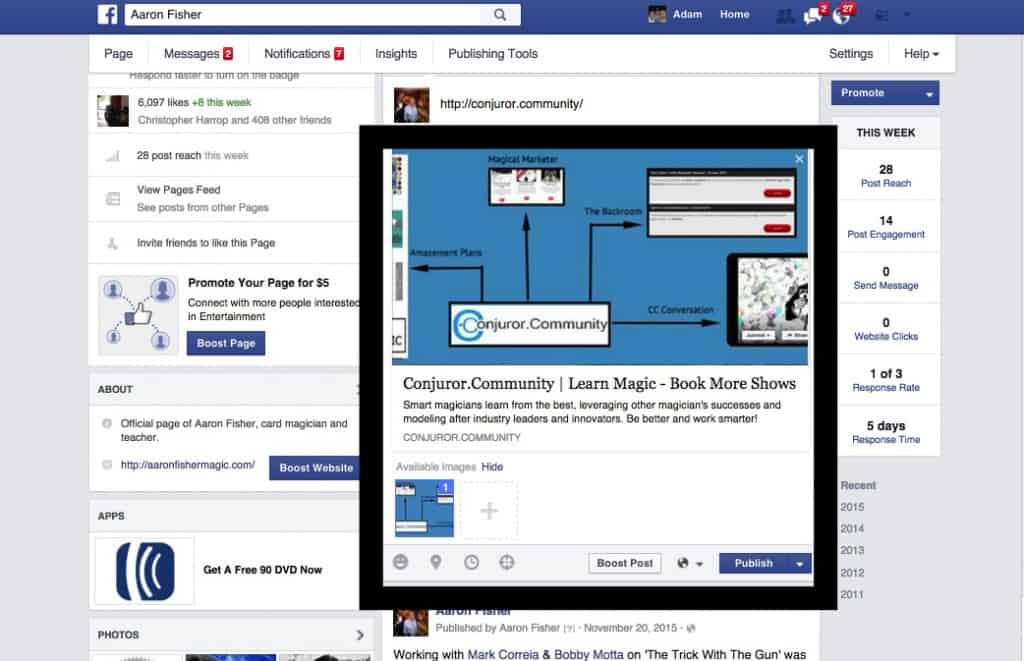Click Adam's profile avatar in top bar
This screenshot has width=1024, height=661.
point(657,14)
